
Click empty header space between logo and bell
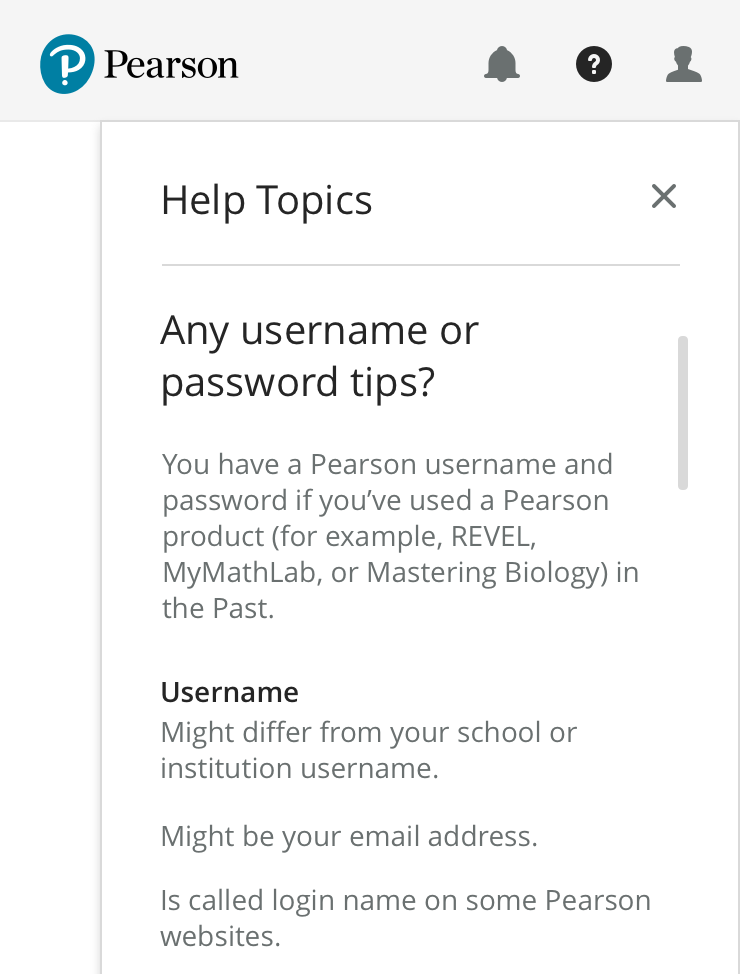pyautogui.click(x=360, y=65)
